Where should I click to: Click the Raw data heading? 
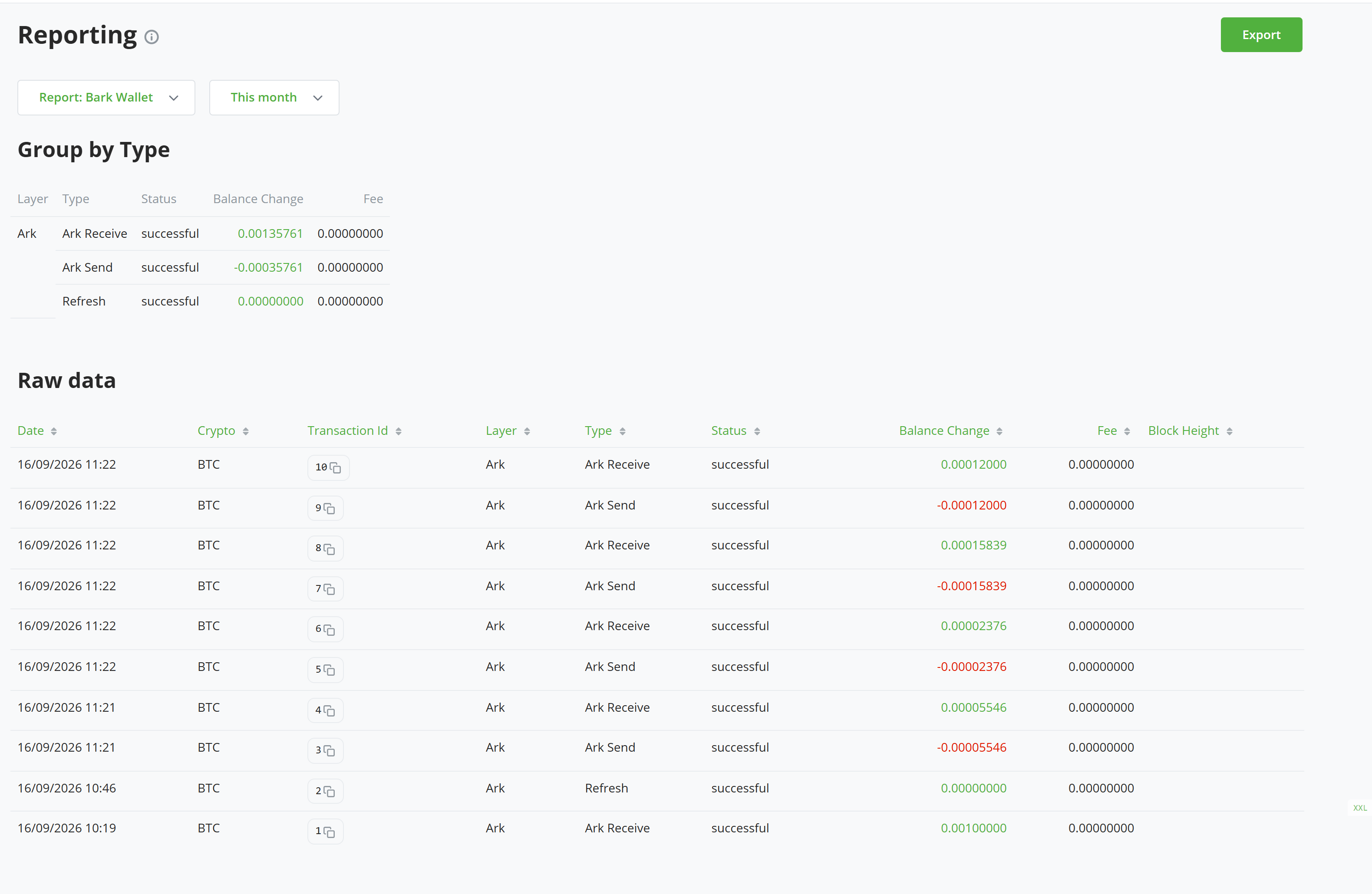pos(67,380)
